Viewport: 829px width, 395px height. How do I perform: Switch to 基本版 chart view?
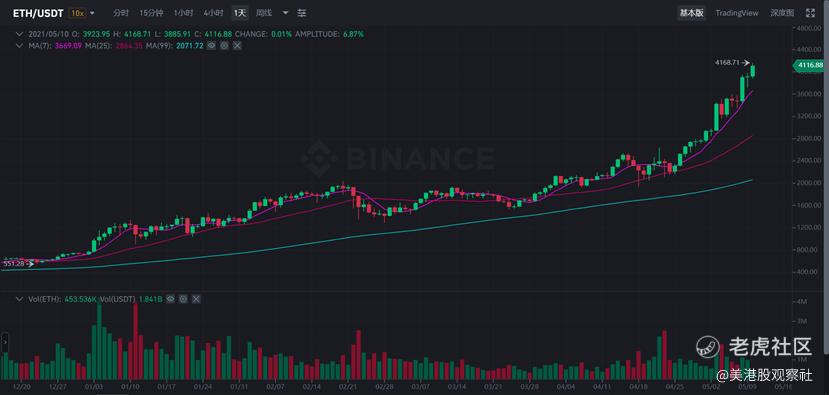coord(692,13)
